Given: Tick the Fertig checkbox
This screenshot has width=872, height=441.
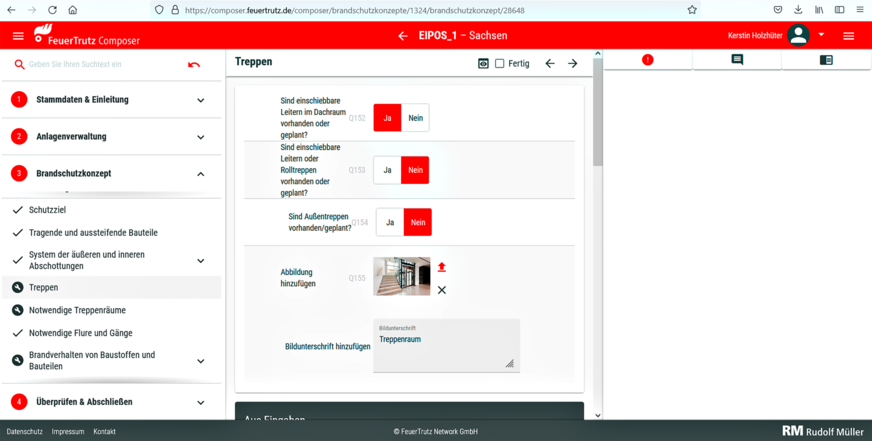Looking at the screenshot, I should (x=500, y=63).
